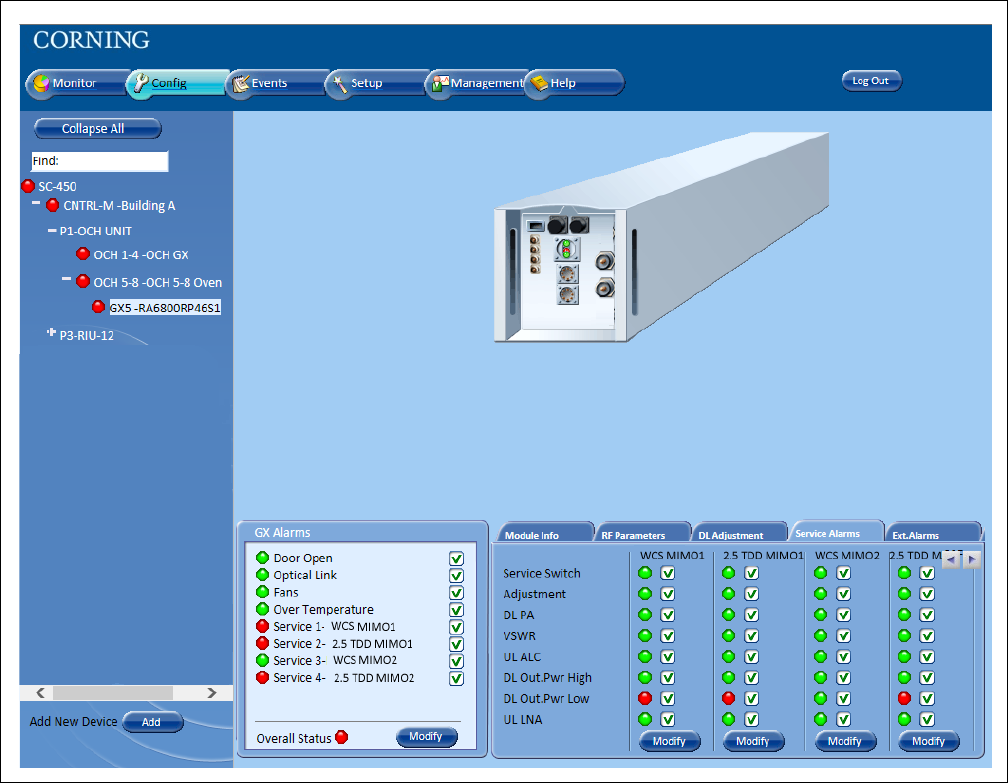1008x783 pixels.
Task: Toggle the Over Temperature alarm checkbox
Action: click(456, 610)
